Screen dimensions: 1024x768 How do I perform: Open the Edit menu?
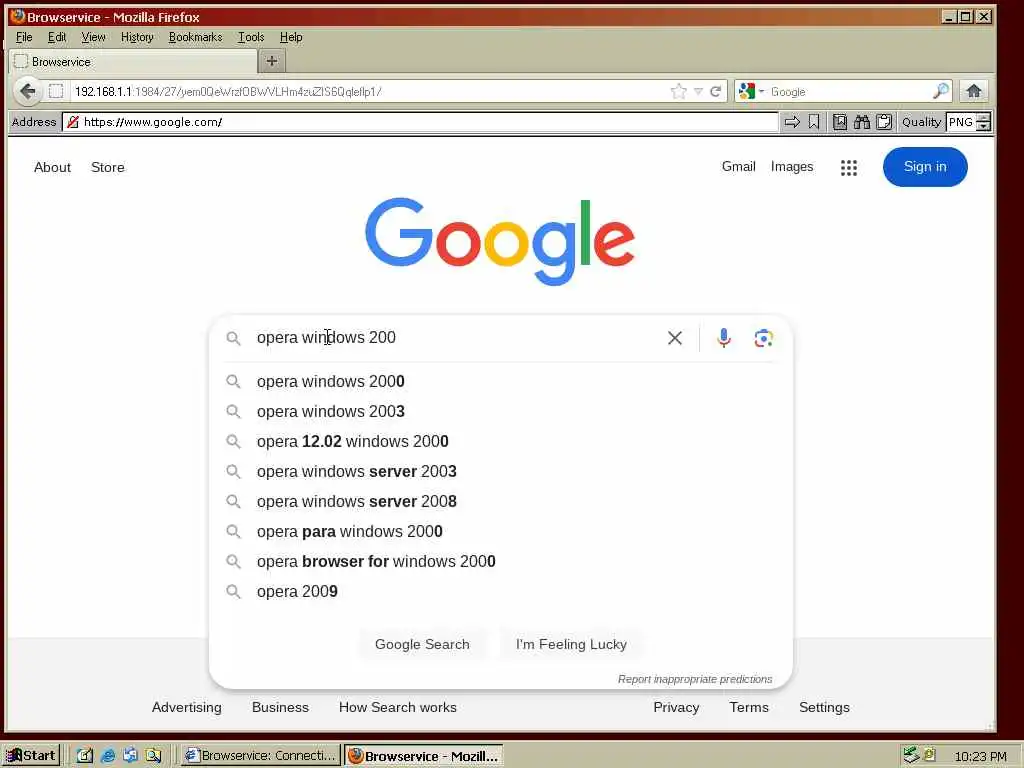(x=57, y=37)
